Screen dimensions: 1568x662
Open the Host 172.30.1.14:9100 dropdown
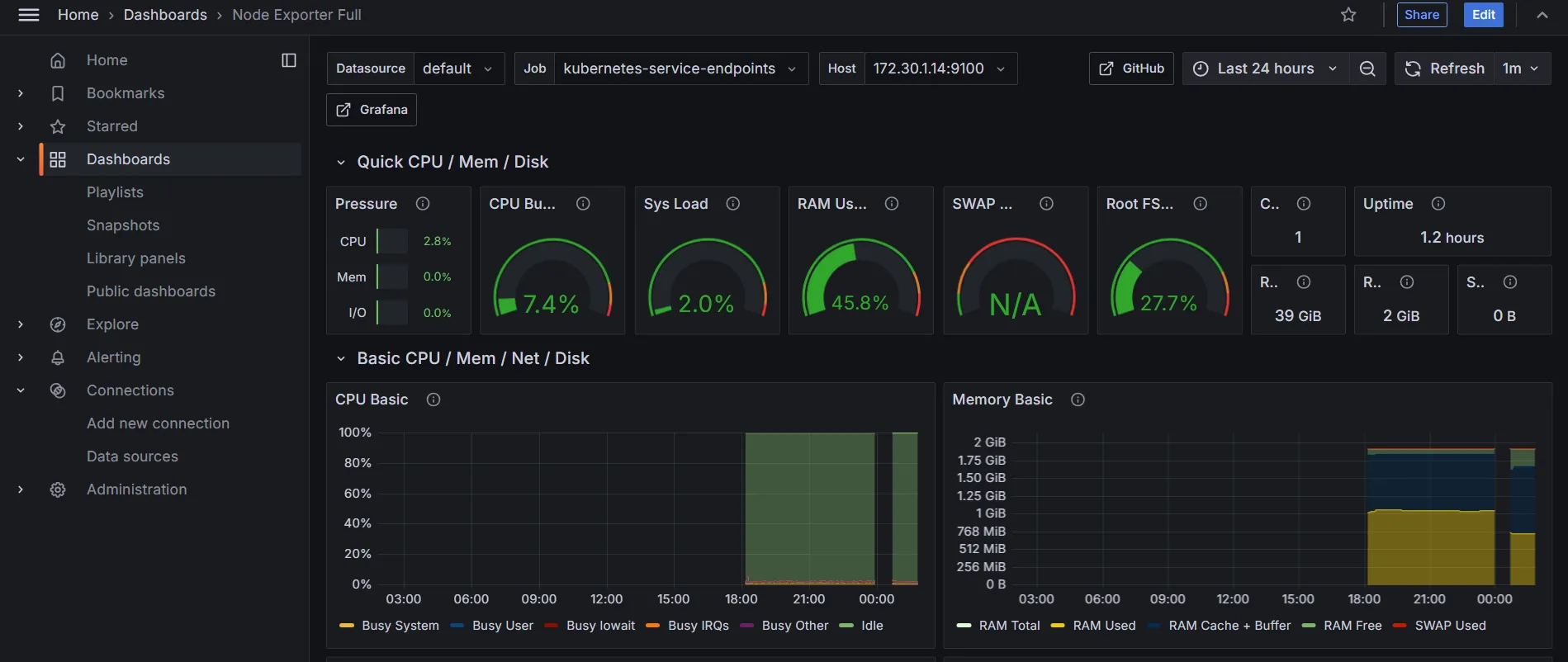pos(940,69)
